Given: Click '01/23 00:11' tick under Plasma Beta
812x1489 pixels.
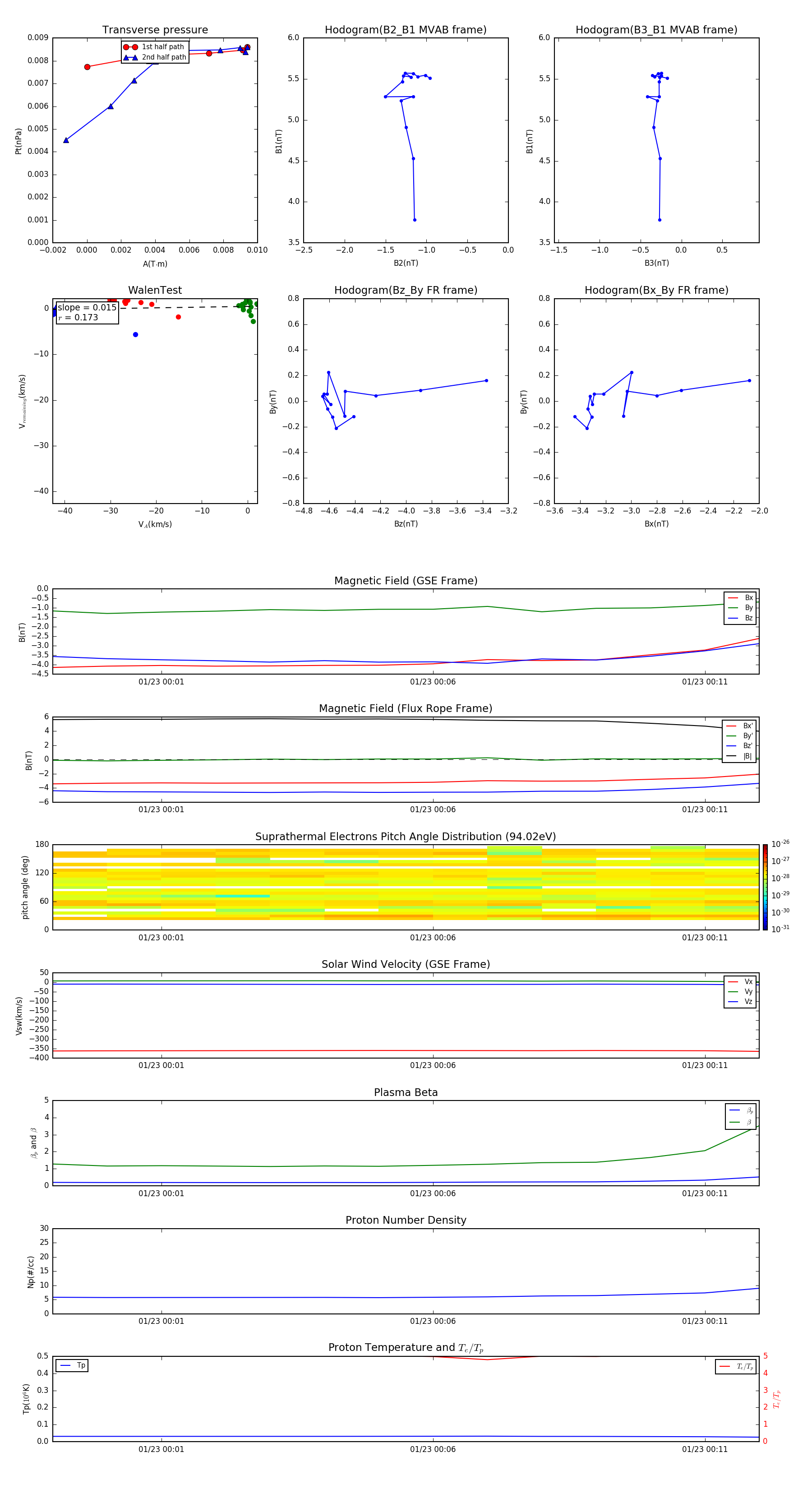Looking at the screenshot, I should (x=705, y=1193).
